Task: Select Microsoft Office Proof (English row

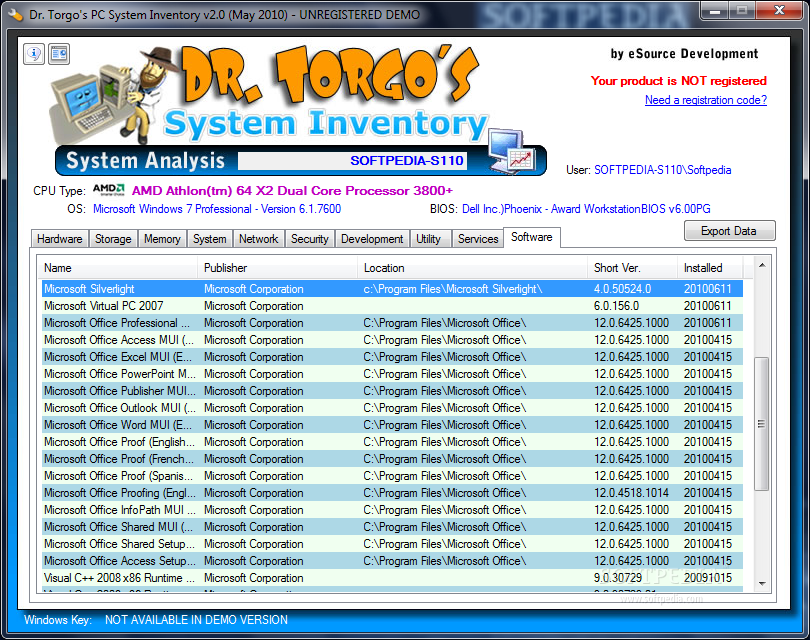Action: point(392,442)
